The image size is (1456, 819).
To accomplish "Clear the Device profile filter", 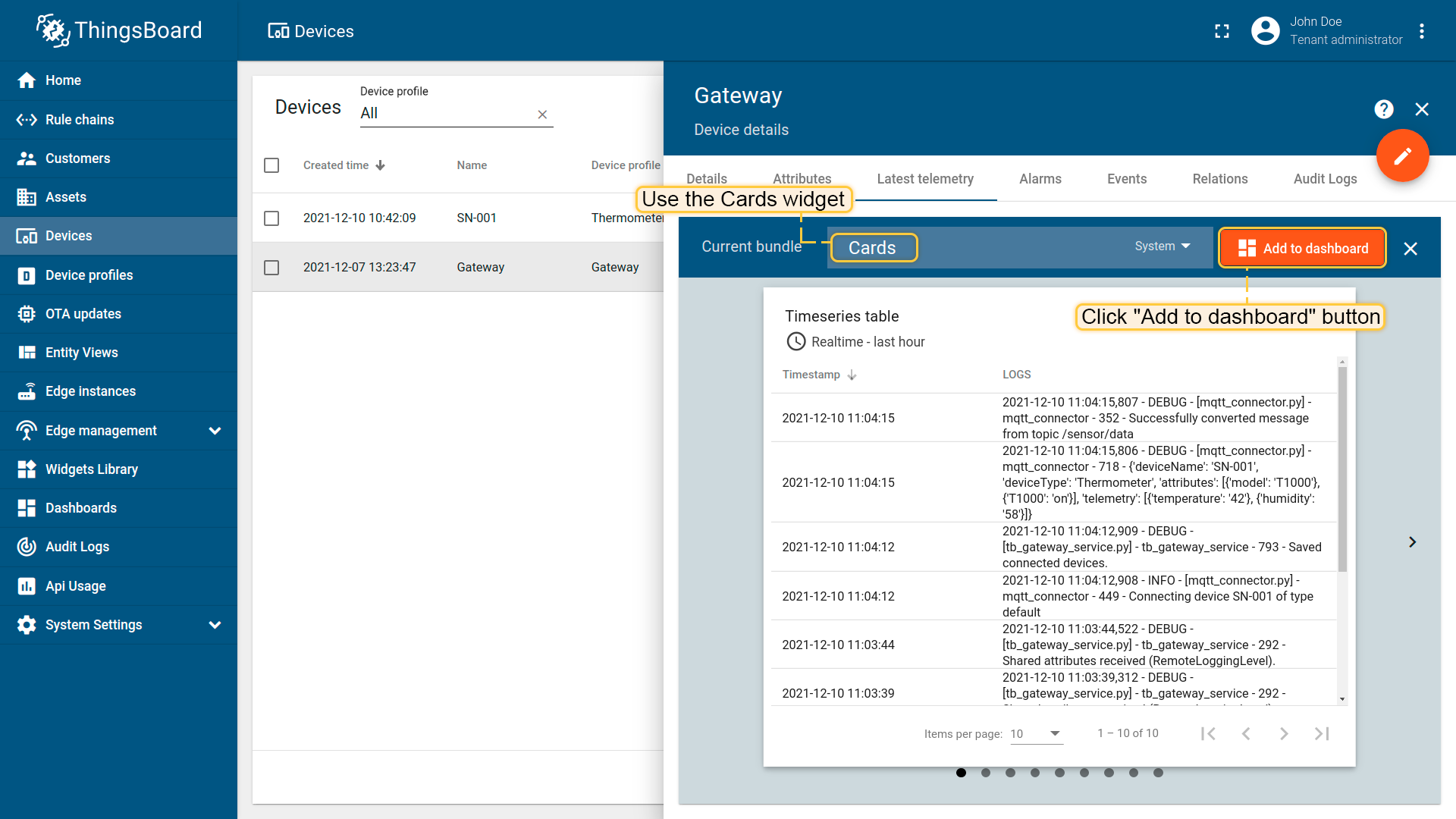I will (542, 115).
